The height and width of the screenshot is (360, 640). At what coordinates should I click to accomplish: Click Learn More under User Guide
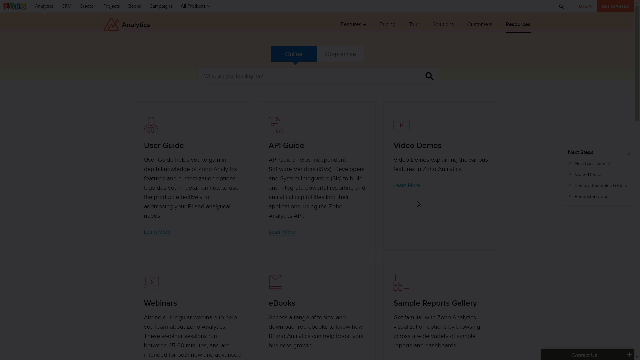pos(157,232)
